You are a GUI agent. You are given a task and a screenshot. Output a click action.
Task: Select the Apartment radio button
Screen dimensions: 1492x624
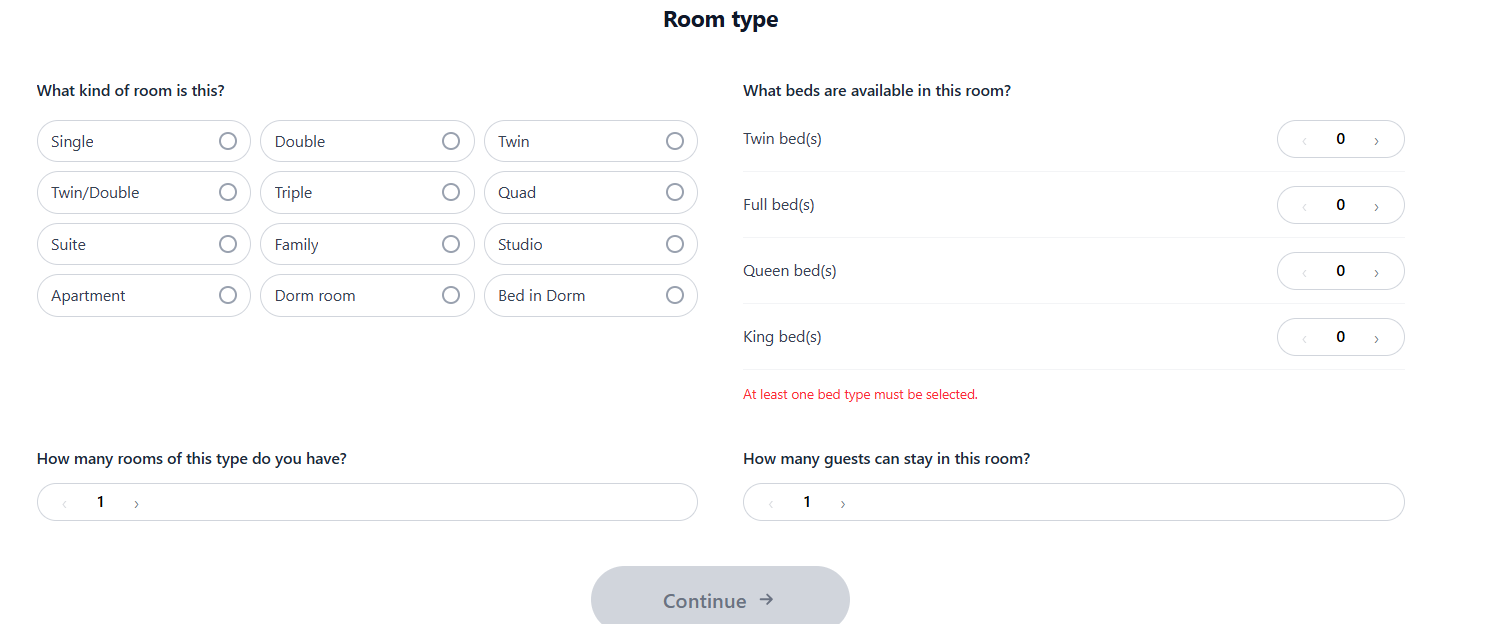coord(228,295)
